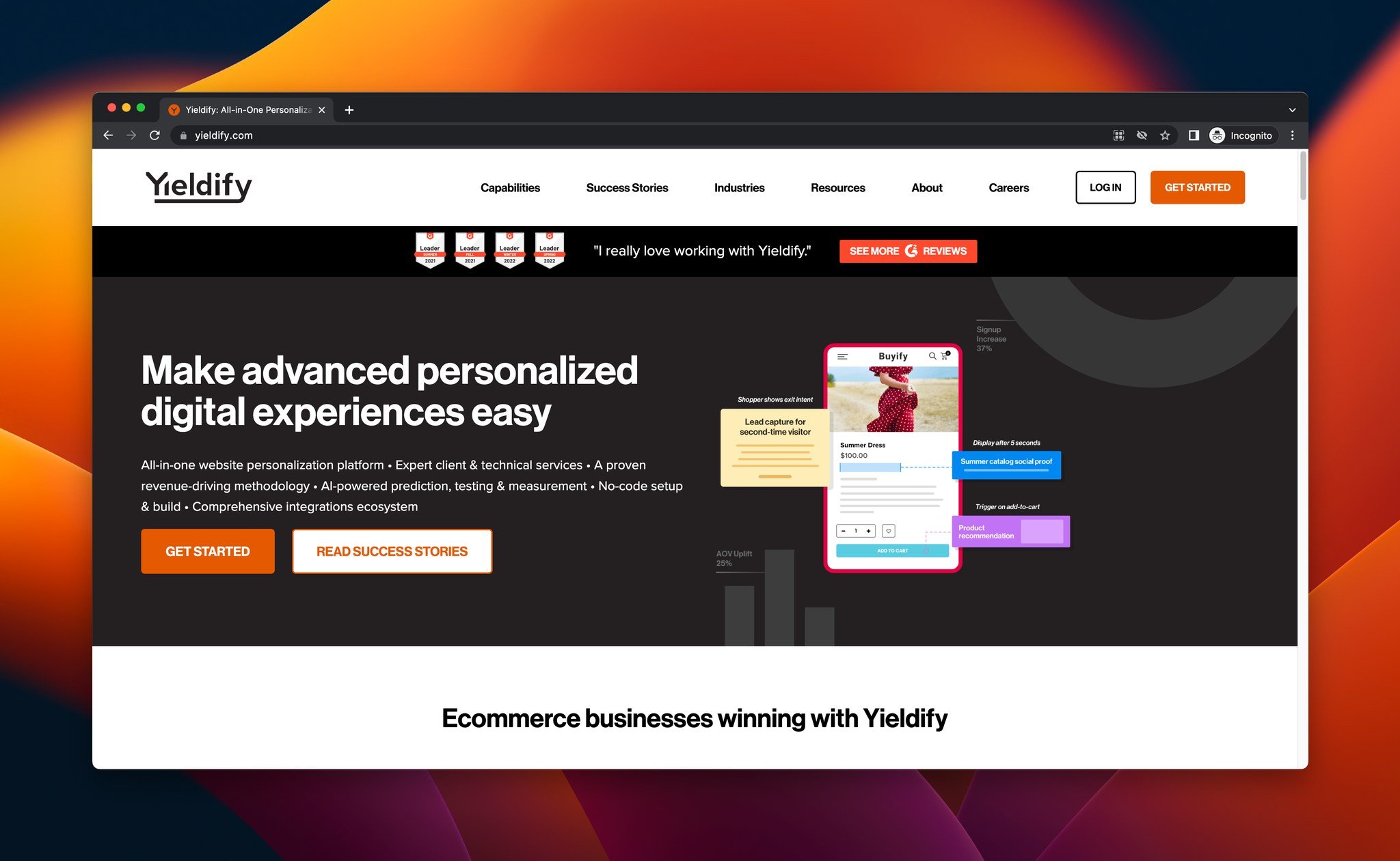Open the Capabilities navigation menu item
This screenshot has height=861, width=1400.
pyautogui.click(x=510, y=186)
